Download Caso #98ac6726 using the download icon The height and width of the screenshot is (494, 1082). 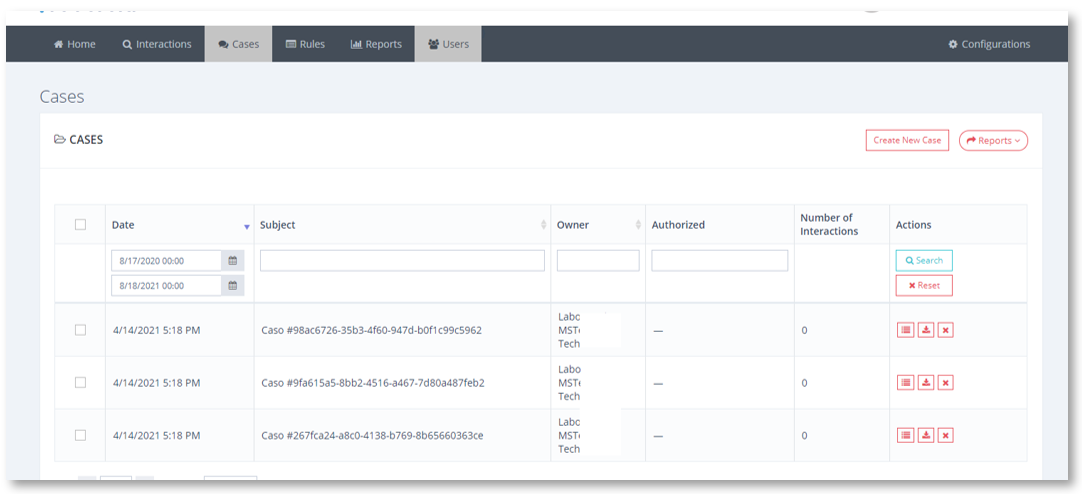[x=926, y=330]
